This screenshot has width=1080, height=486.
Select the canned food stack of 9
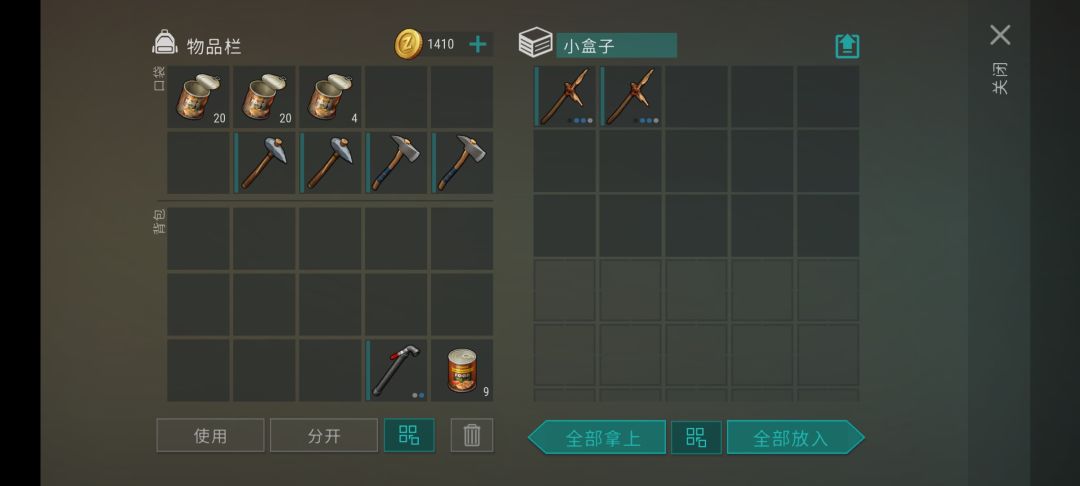tap(462, 370)
